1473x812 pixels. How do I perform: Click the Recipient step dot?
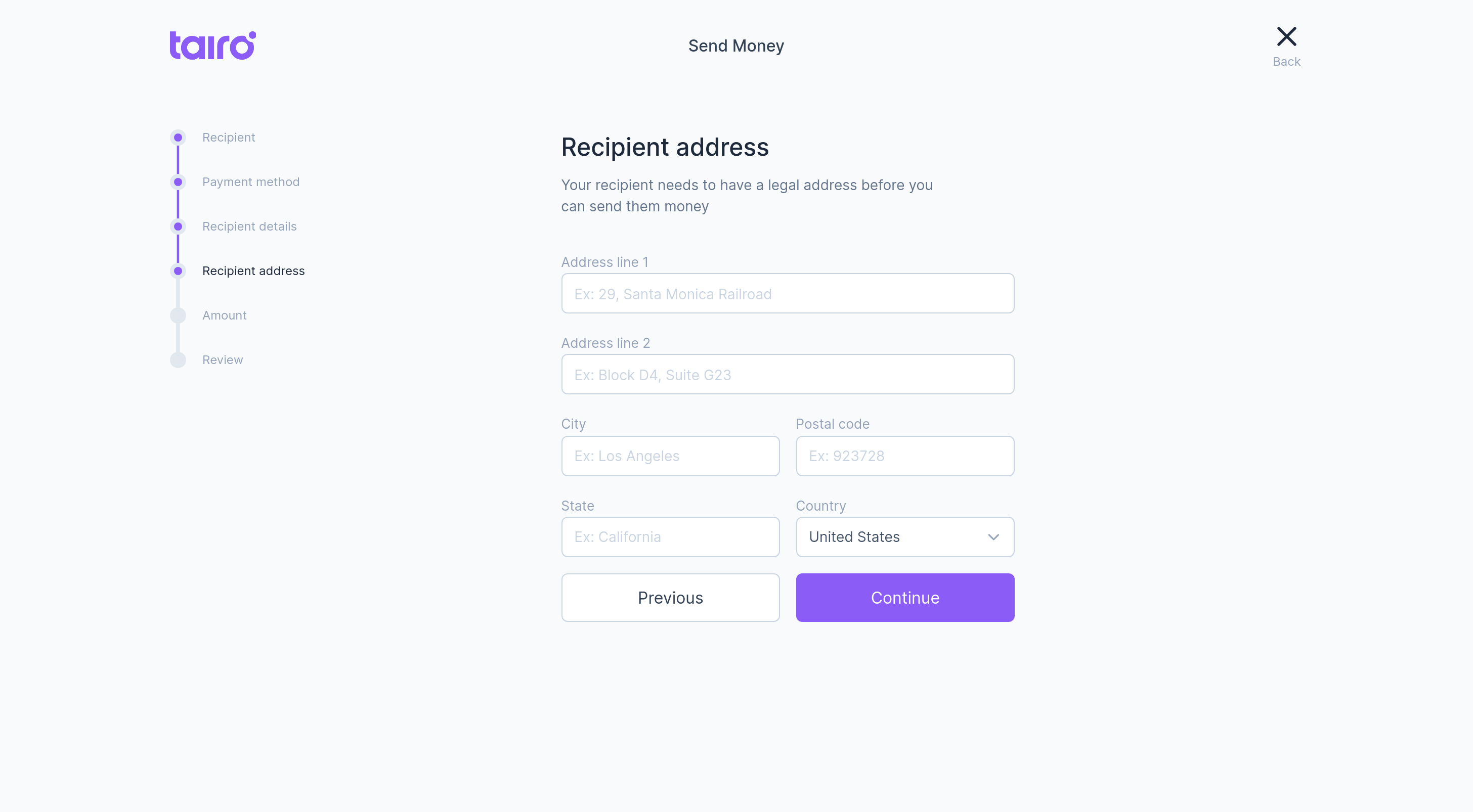coord(178,138)
